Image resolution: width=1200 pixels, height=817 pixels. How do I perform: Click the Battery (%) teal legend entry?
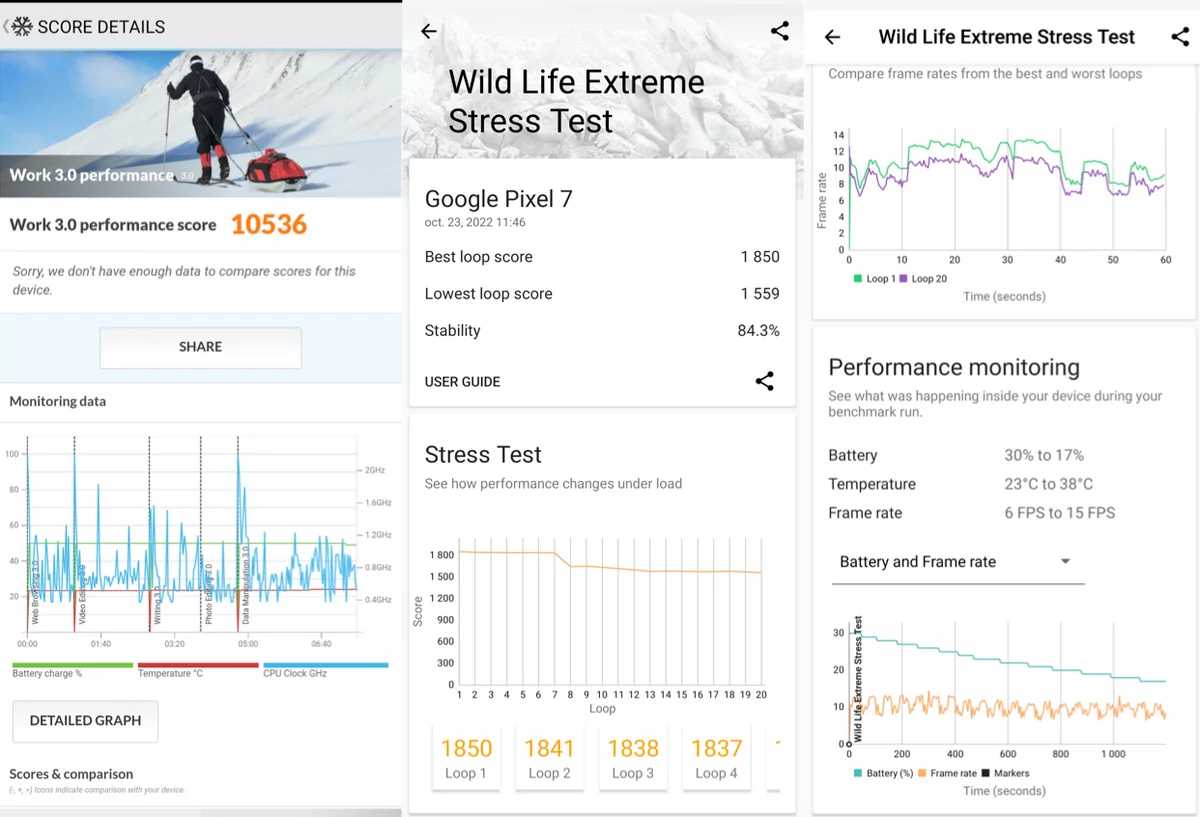point(885,773)
